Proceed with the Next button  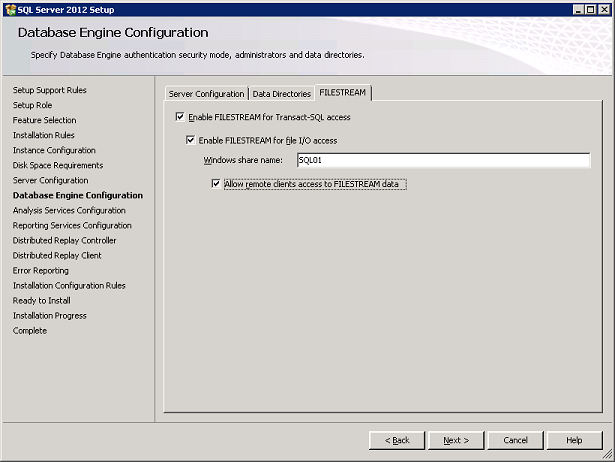(456, 440)
